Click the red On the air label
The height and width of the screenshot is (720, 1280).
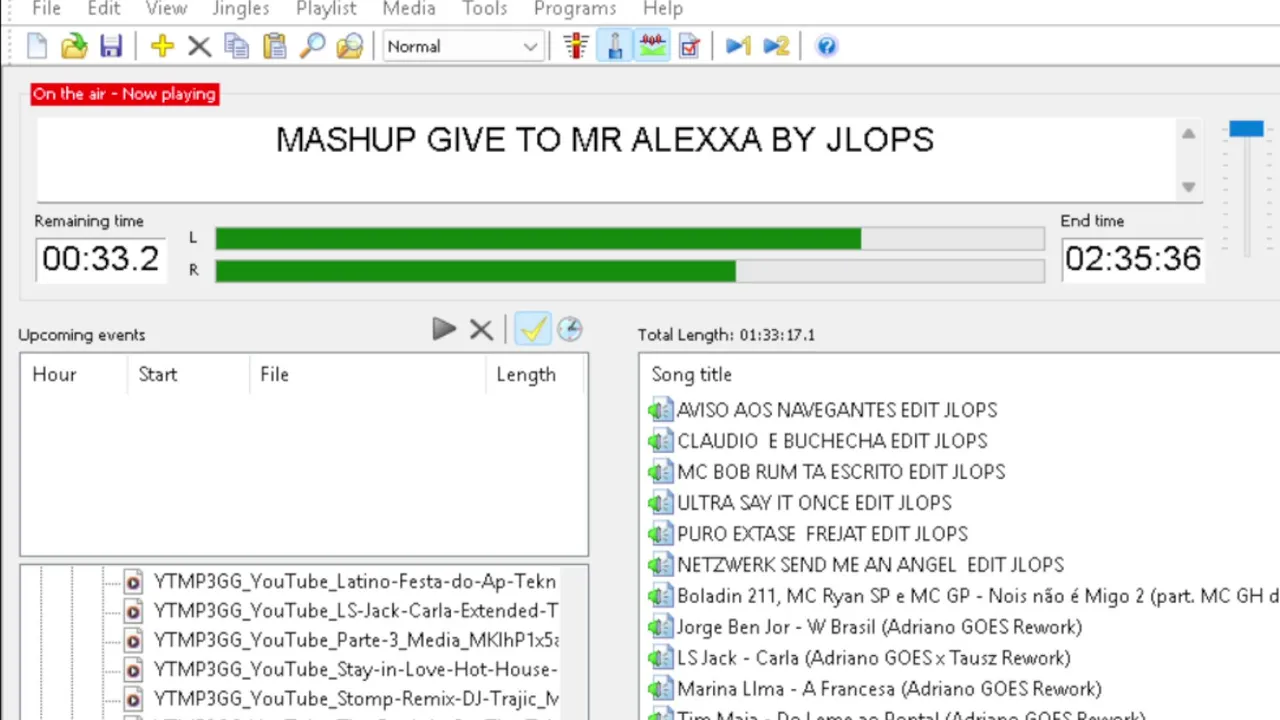(x=124, y=94)
